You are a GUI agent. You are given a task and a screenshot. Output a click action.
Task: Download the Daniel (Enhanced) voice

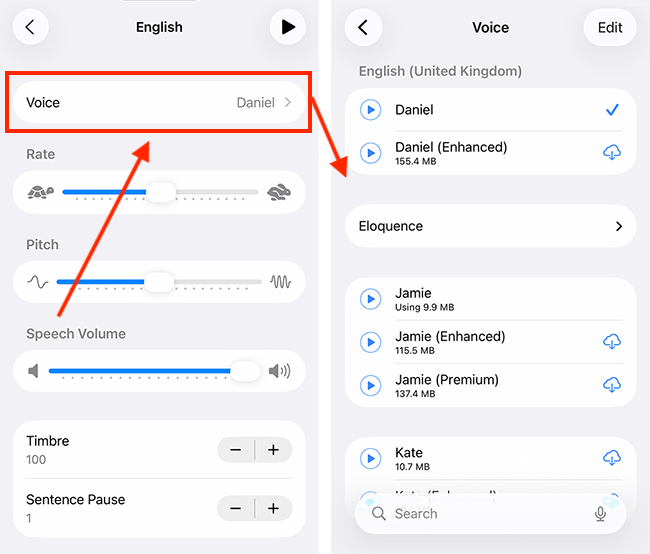[612, 152]
